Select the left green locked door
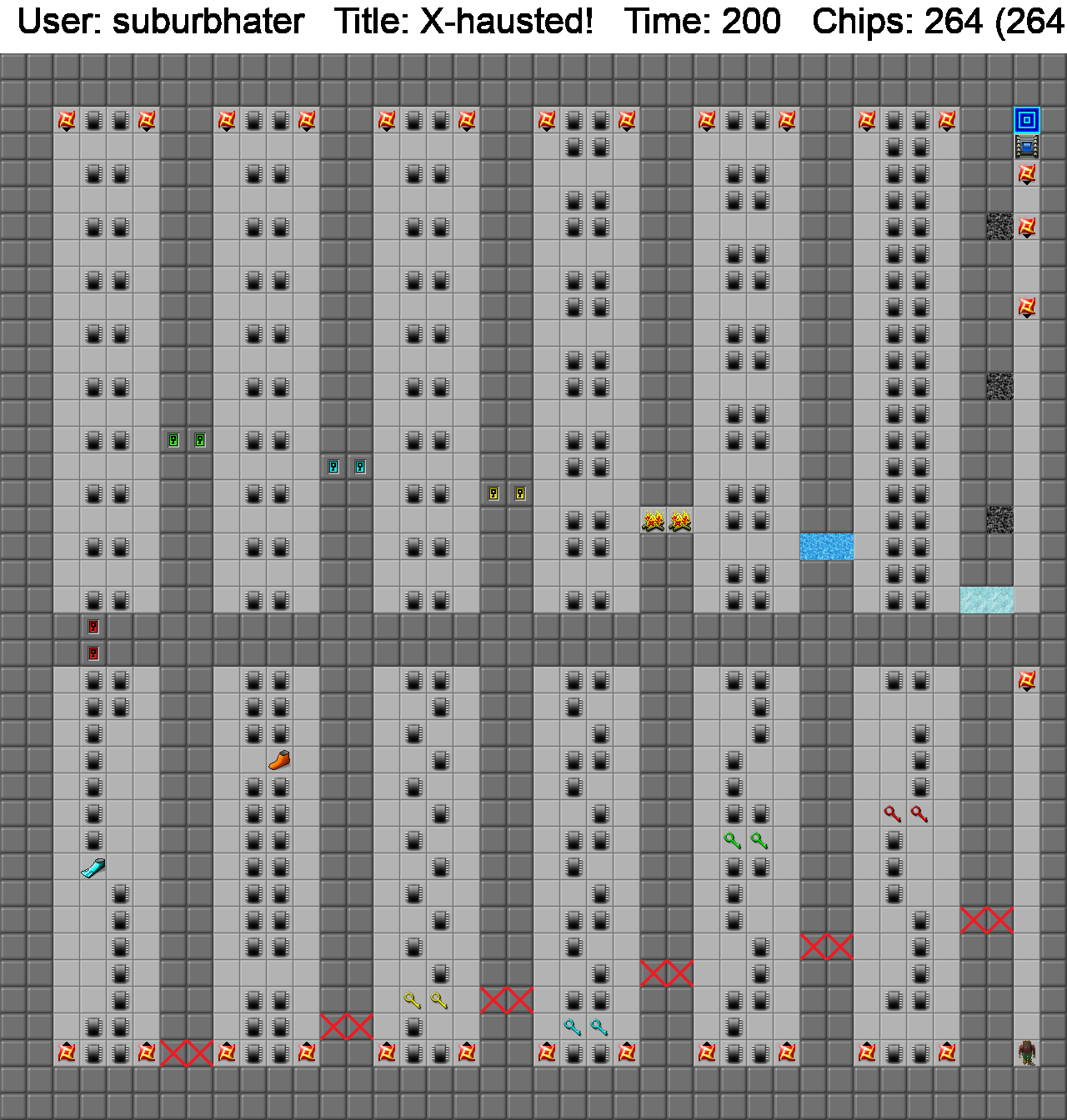Viewport: 1067px width, 1120px height. tap(173, 440)
